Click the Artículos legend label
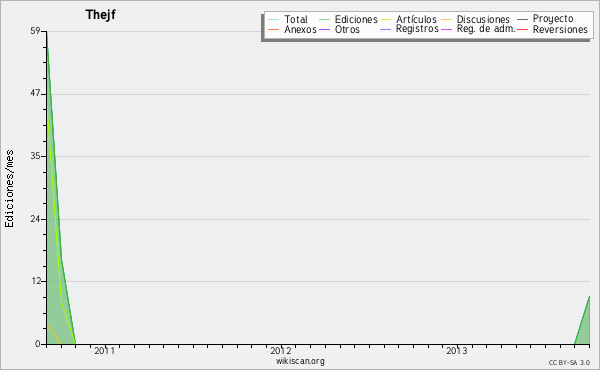600x370 pixels. (416, 19)
